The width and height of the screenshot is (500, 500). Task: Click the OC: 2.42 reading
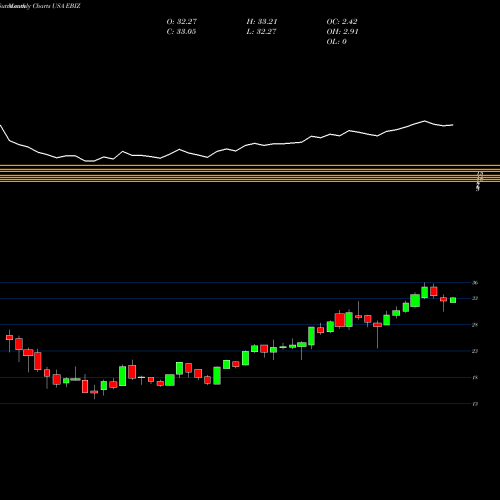(x=342, y=22)
